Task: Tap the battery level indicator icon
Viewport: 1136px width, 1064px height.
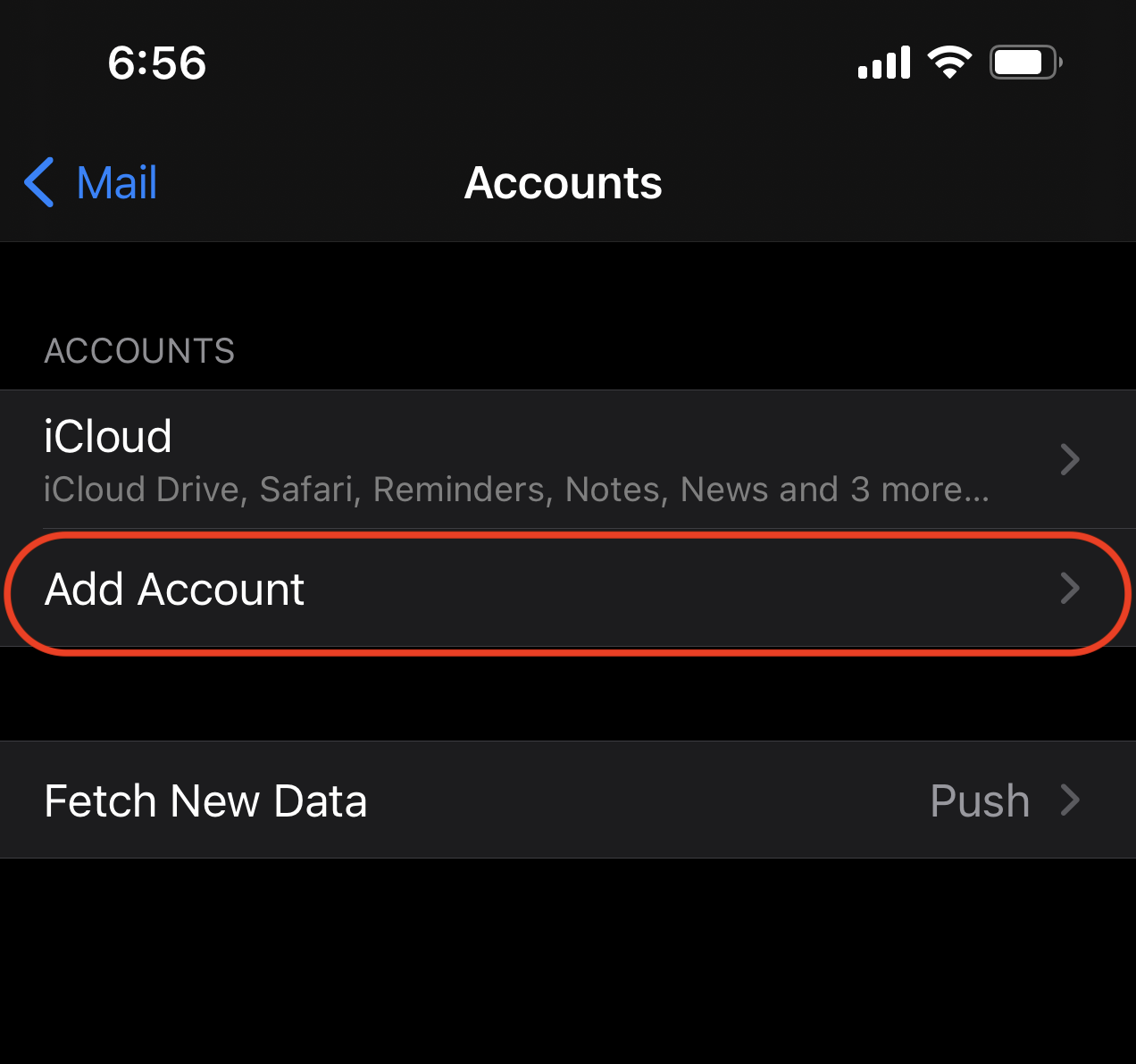Action: point(1023,61)
